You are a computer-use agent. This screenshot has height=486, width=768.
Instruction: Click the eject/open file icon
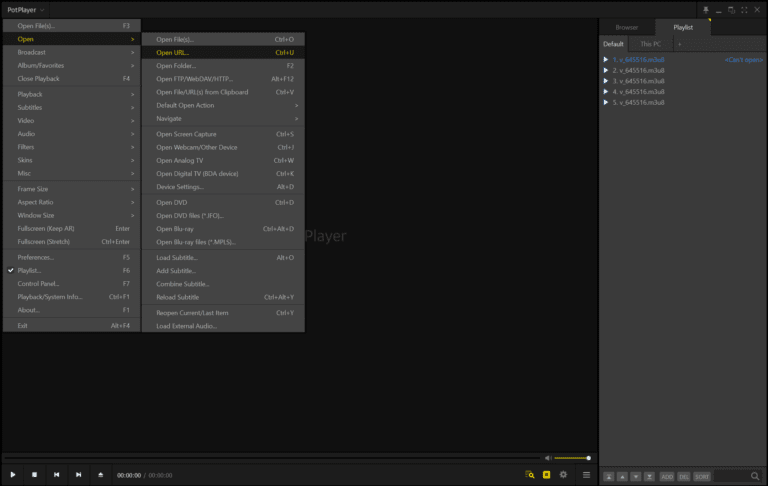[100, 474]
